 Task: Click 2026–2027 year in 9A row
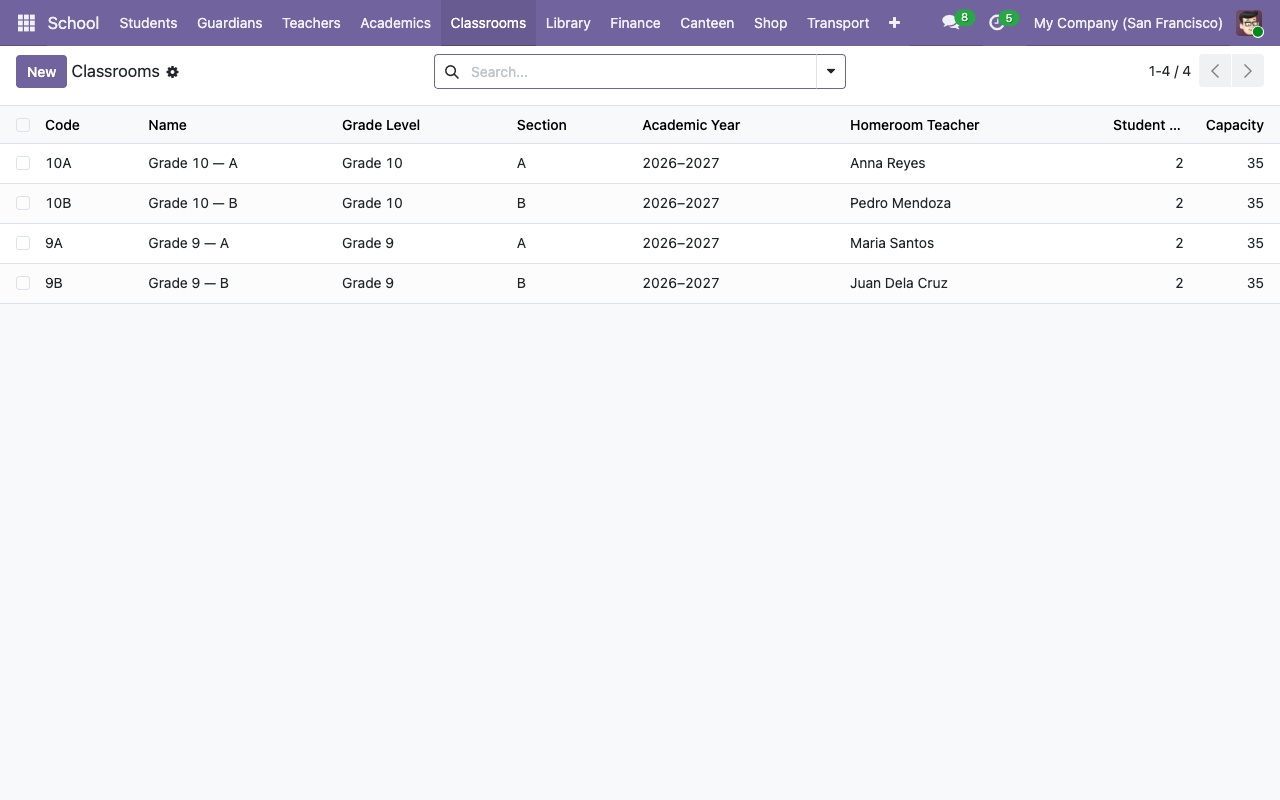pyautogui.click(x=681, y=243)
